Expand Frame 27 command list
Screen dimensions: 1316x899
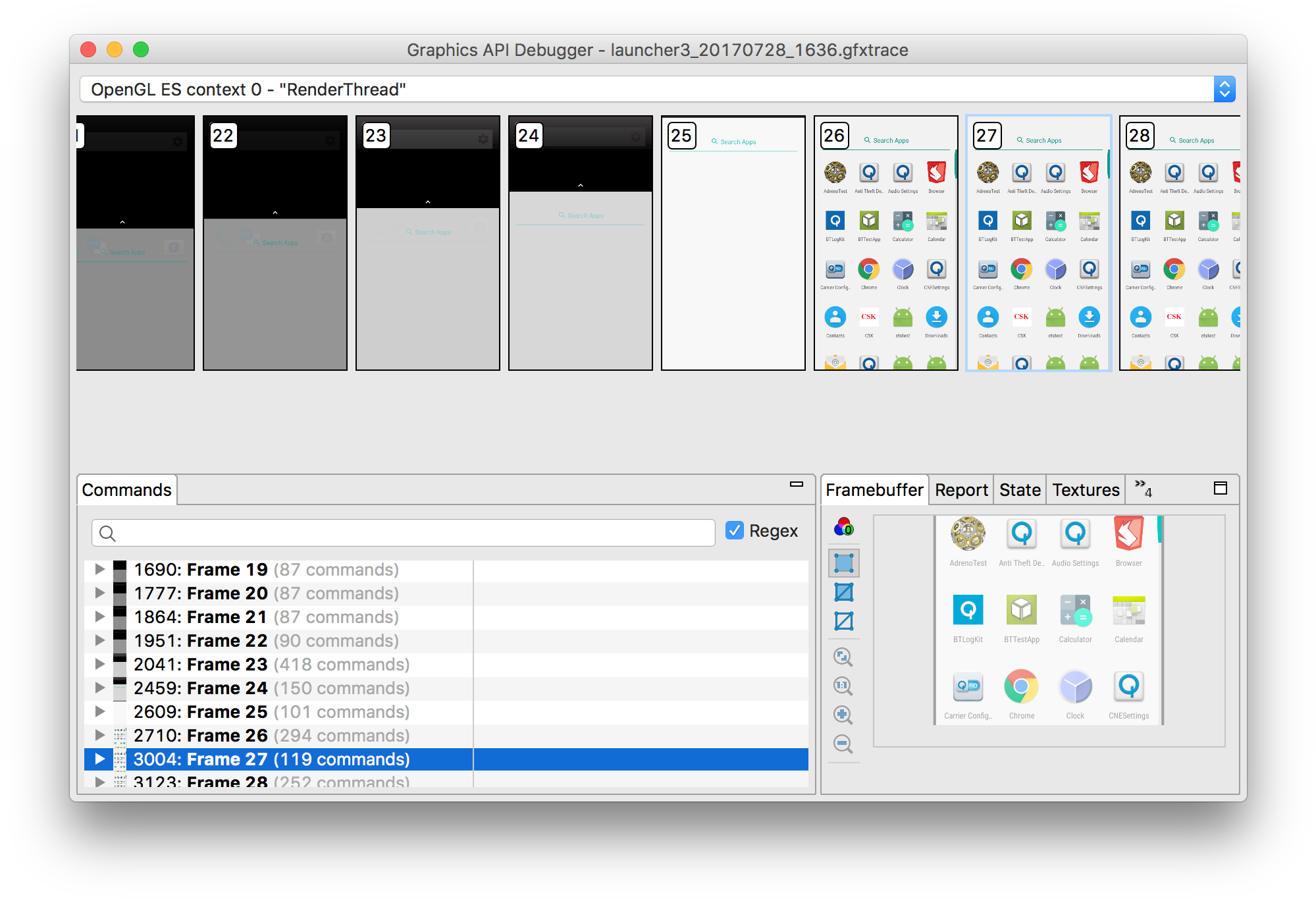[100, 759]
